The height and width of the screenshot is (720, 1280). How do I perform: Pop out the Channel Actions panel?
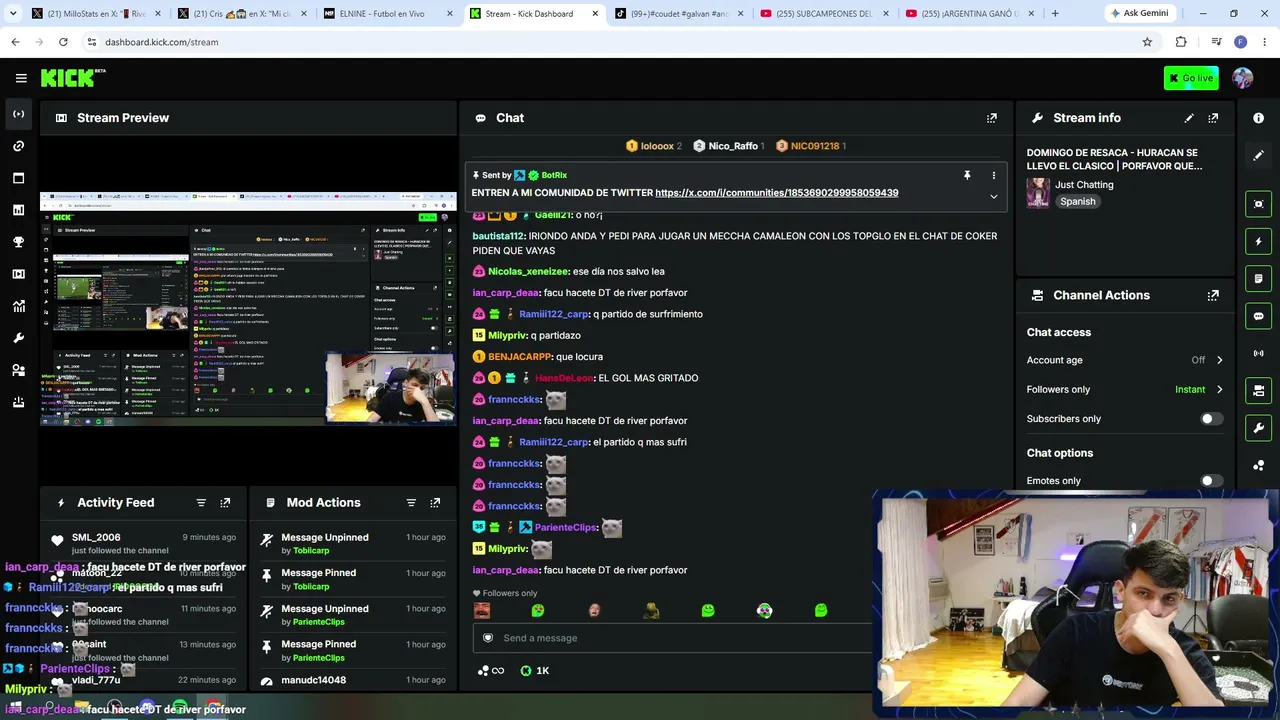click(x=1213, y=295)
